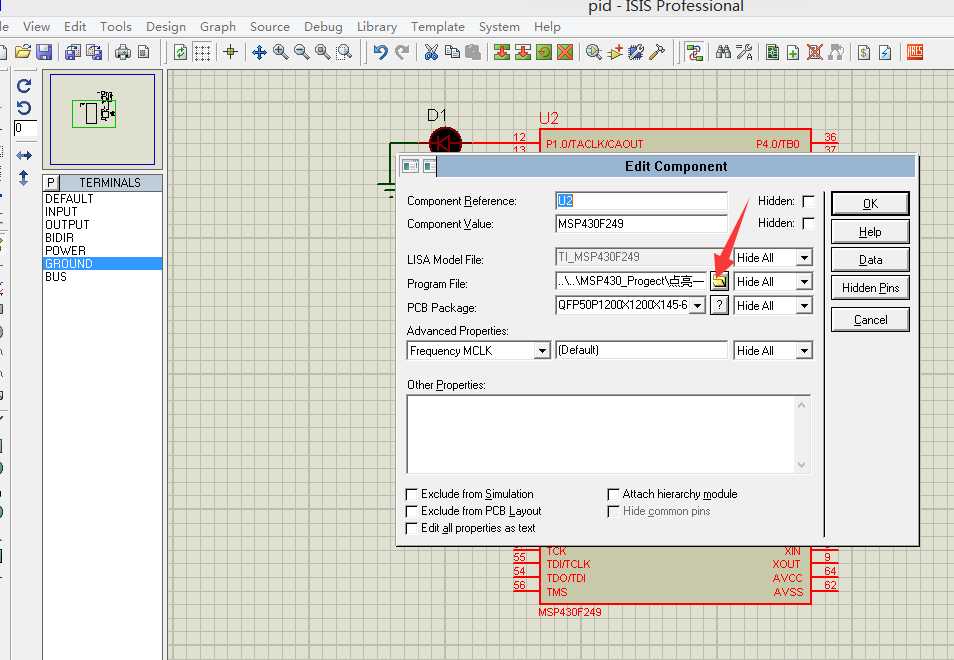Click the P pick-devices button above terminals

tap(50, 182)
